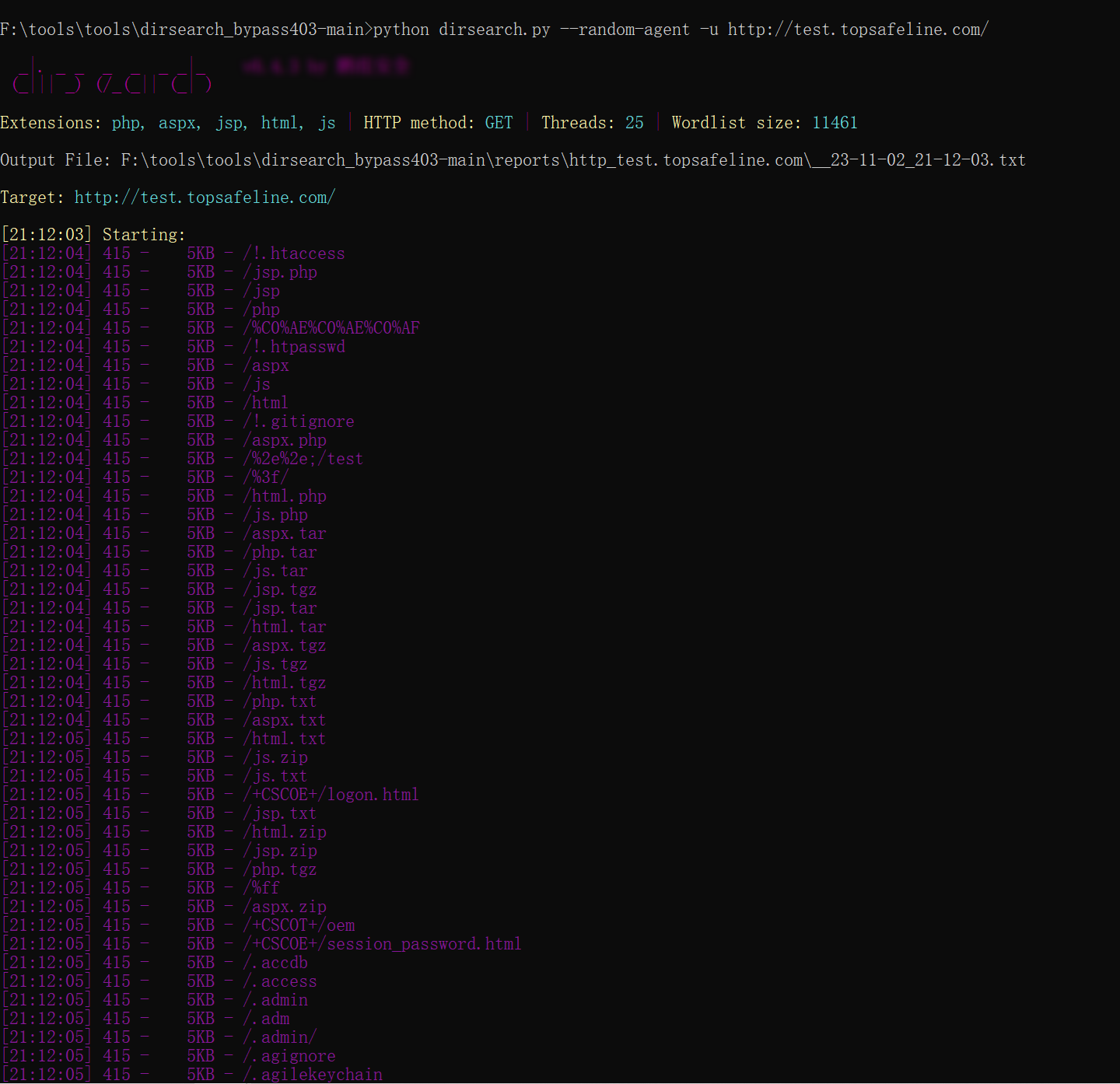The width and height of the screenshot is (1120, 1084).
Task: Click the /.accdb result path
Action: pos(275,963)
